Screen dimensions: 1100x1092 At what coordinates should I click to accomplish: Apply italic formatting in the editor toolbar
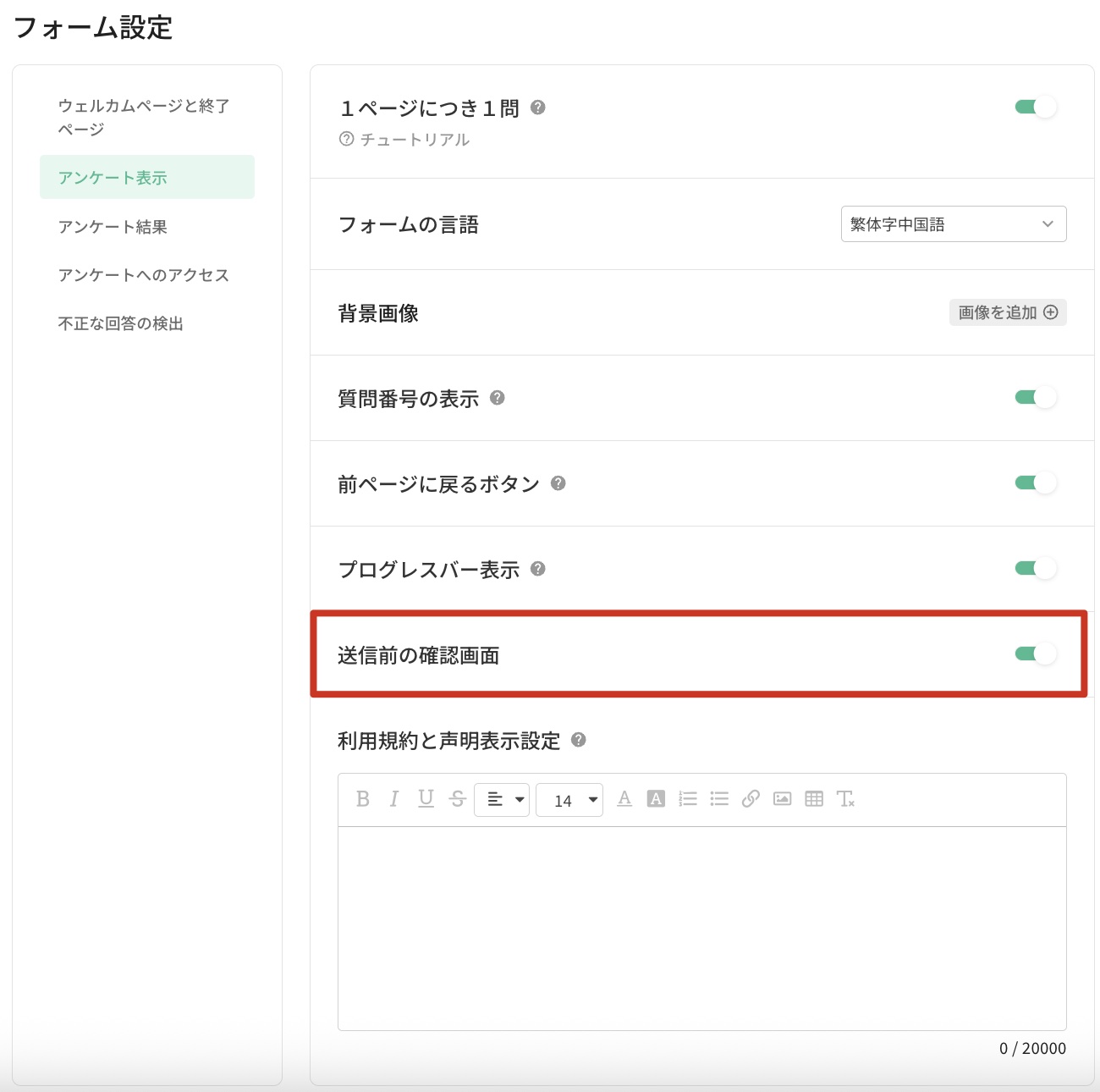pyautogui.click(x=394, y=799)
